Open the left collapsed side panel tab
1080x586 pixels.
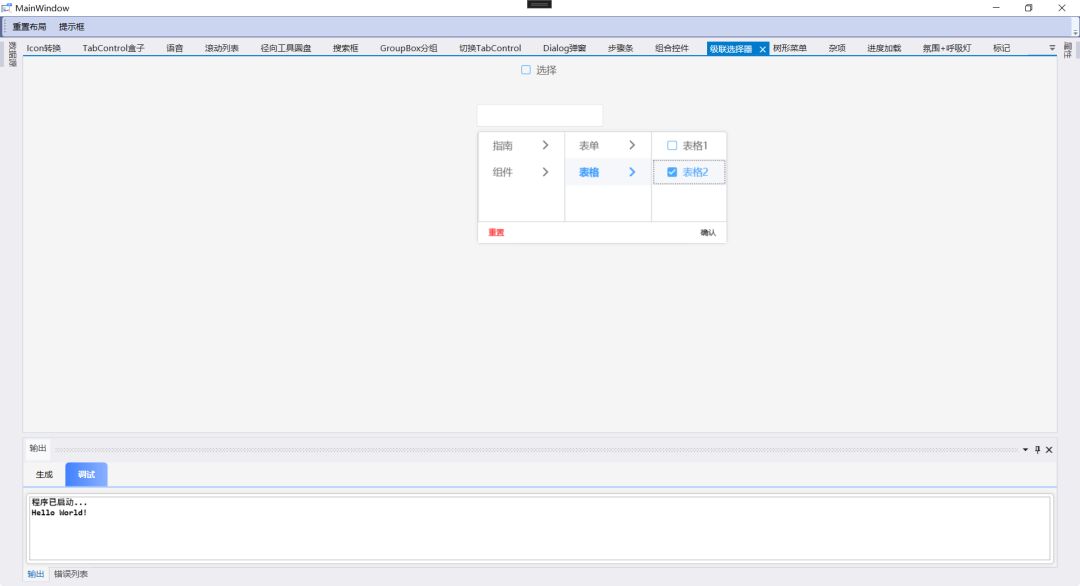tap(12, 54)
